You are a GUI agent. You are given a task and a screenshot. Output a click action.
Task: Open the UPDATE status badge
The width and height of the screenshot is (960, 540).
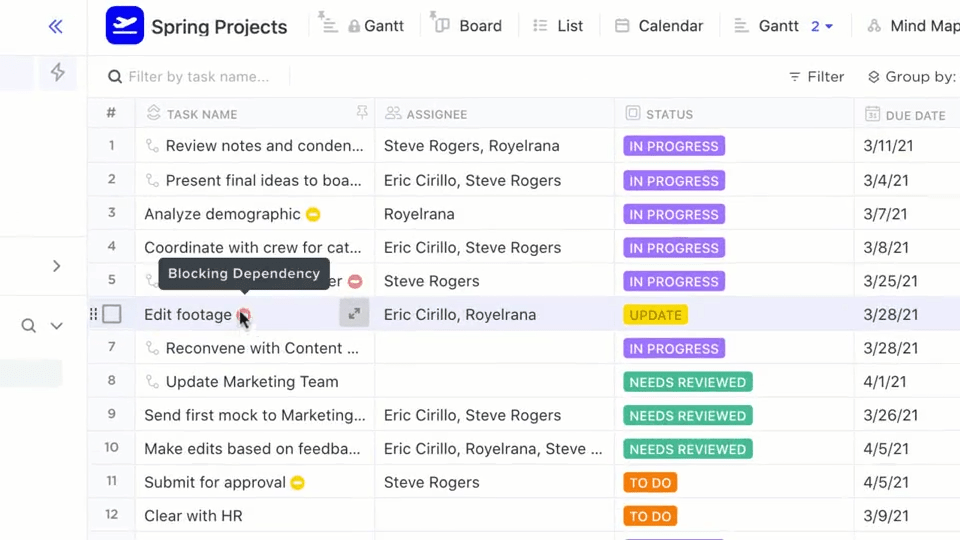click(x=656, y=315)
